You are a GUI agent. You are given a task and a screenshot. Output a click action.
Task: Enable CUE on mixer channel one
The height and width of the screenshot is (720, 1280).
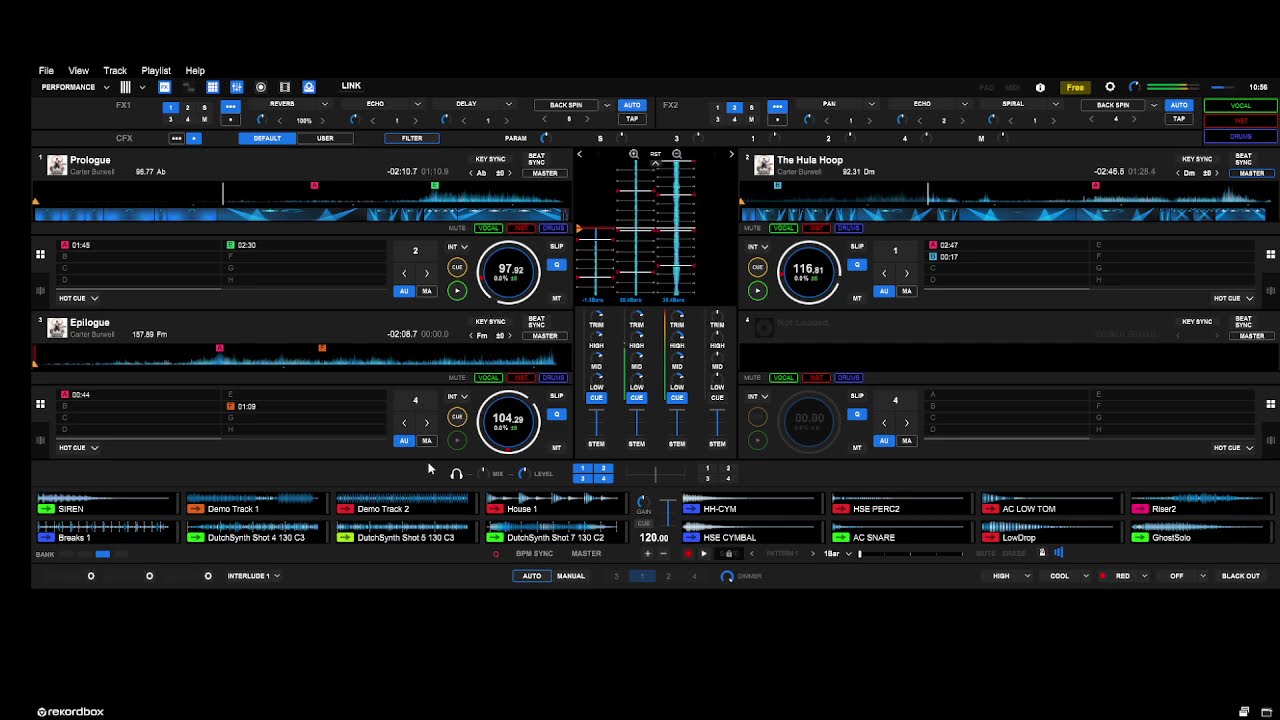[x=596, y=398]
